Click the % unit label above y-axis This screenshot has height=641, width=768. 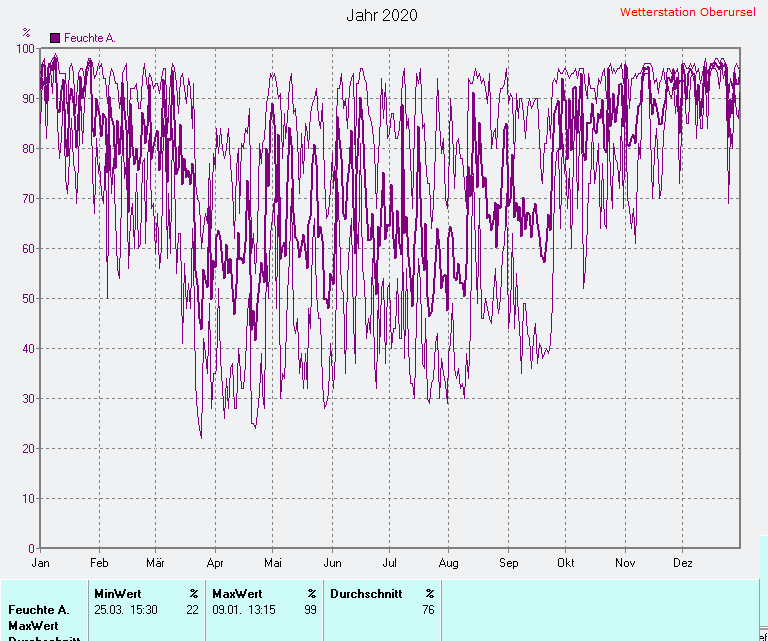(x=26, y=33)
